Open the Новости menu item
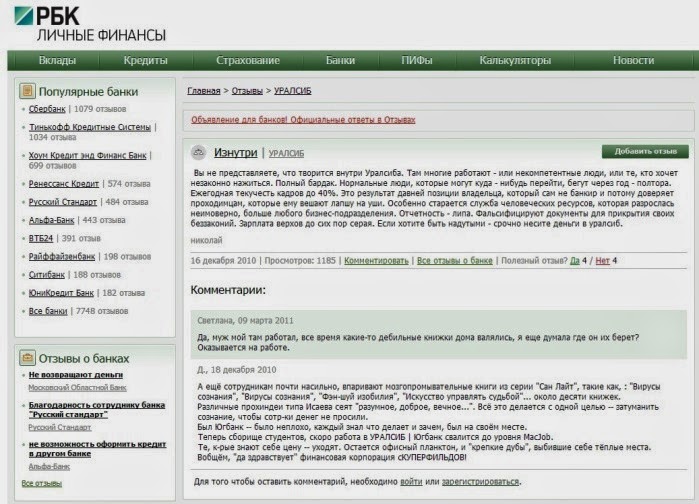699x504 pixels. (633, 60)
